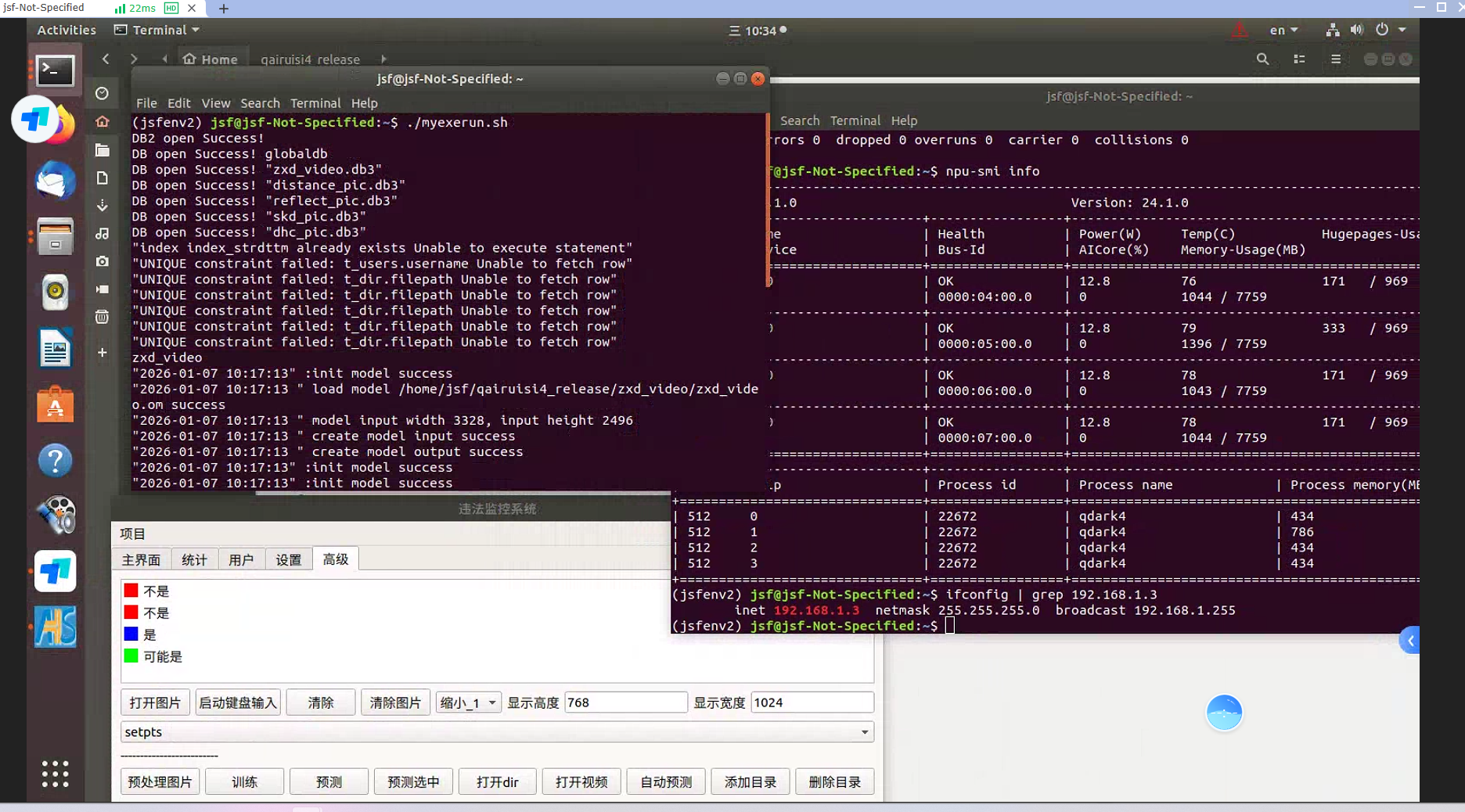This screenshot has width=1465, height=812.
Task: Click the file manager search icon
Action: coord(1262,59)
